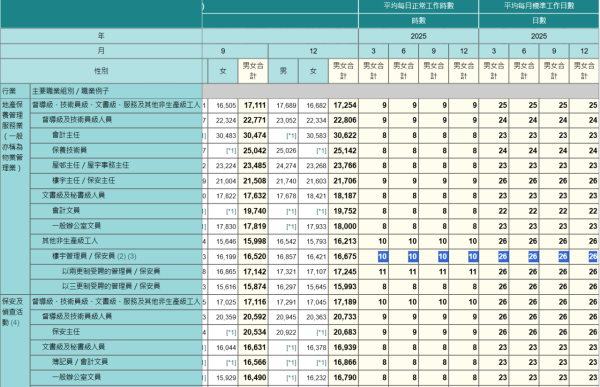Image resolution: width=600 pixels, height=387 pixels.
Task: Click the wage value 20,534
Action: tap(254, 332)
